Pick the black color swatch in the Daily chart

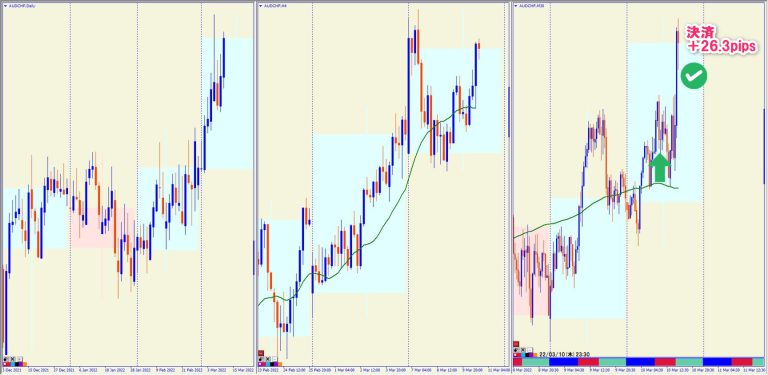17,364
